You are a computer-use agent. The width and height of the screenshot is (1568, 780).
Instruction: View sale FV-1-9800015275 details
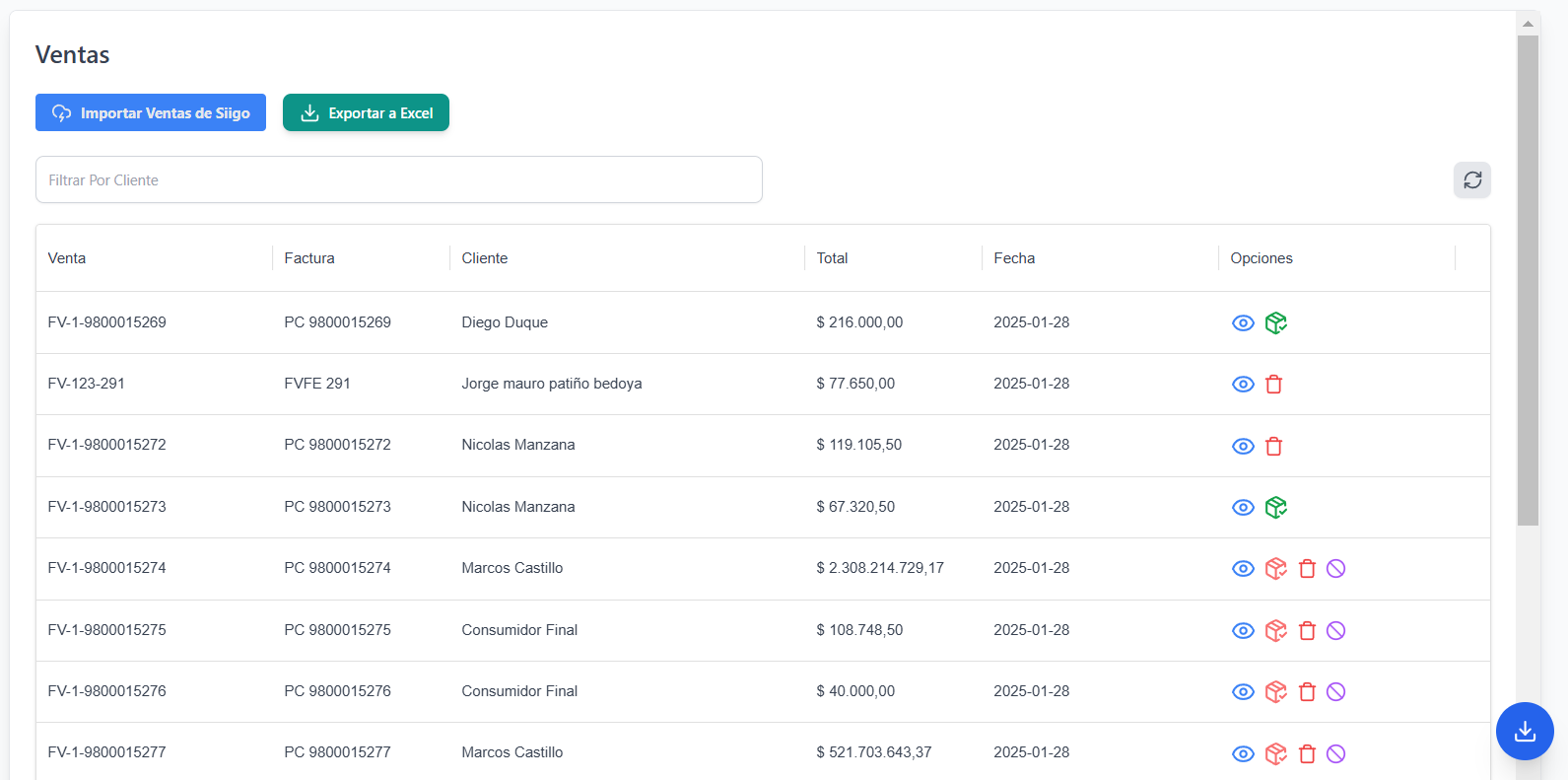click(1243, 631)
